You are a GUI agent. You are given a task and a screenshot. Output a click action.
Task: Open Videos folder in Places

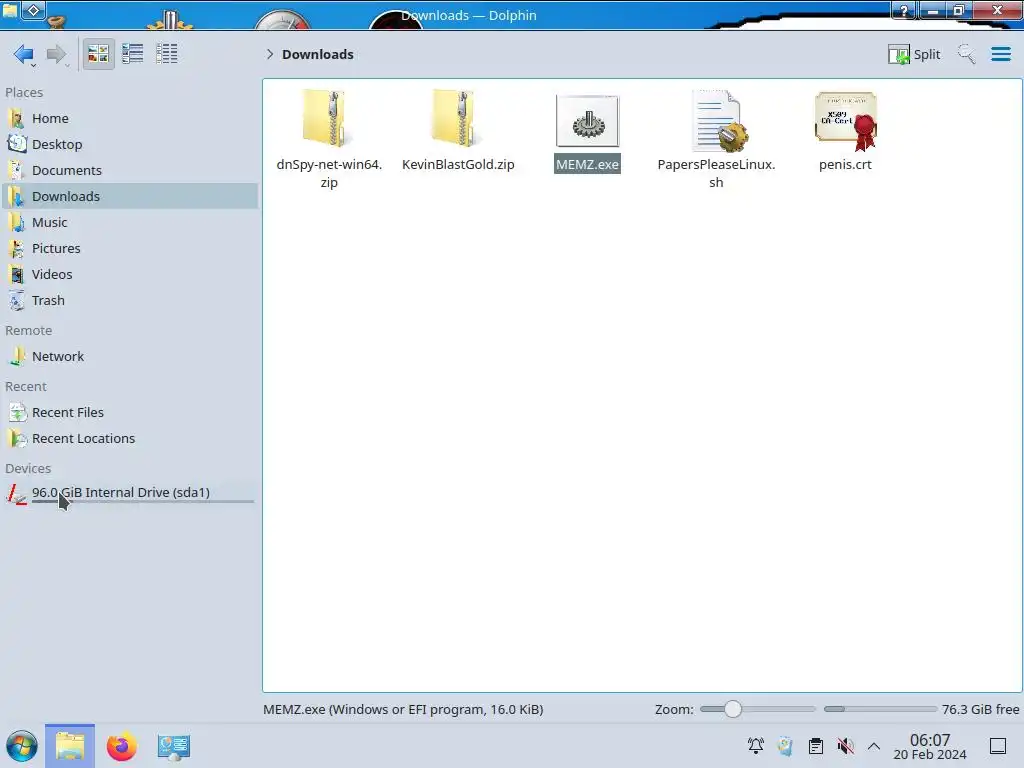pyautogui.click(x=129, y=275)
